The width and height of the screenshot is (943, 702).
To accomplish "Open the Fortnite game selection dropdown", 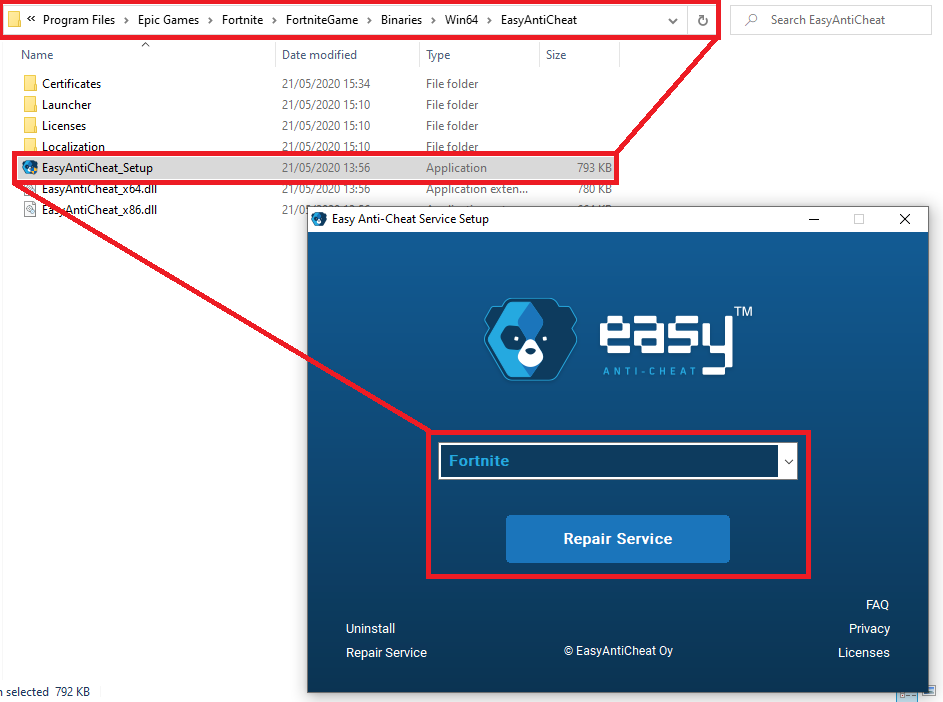I will [788, 461].
